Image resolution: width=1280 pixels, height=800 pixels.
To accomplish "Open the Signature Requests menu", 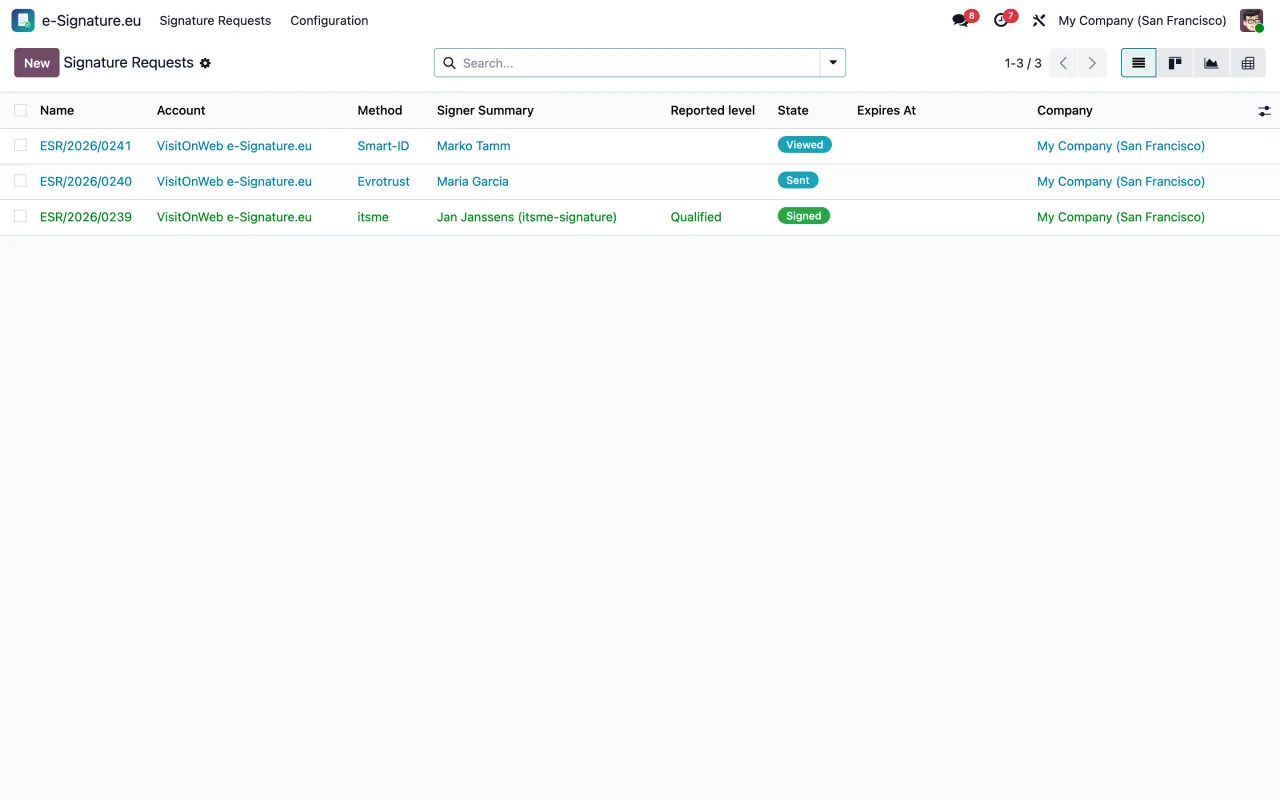I will point(215,20).
